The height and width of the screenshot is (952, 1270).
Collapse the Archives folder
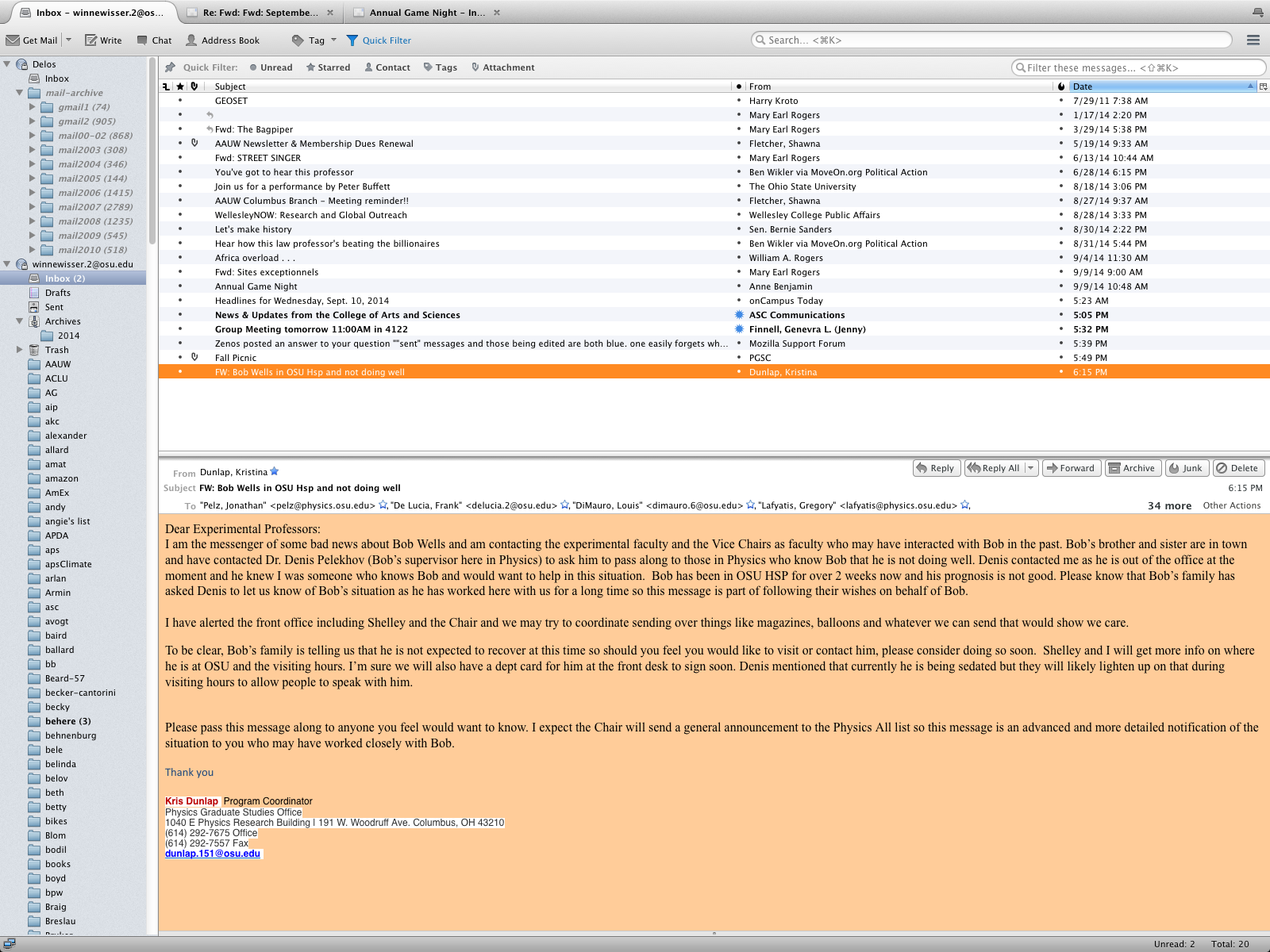tap(20, 321)
